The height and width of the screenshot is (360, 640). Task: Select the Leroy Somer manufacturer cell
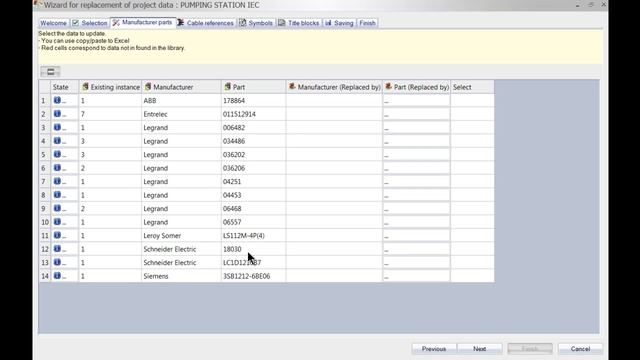[181, 236]
